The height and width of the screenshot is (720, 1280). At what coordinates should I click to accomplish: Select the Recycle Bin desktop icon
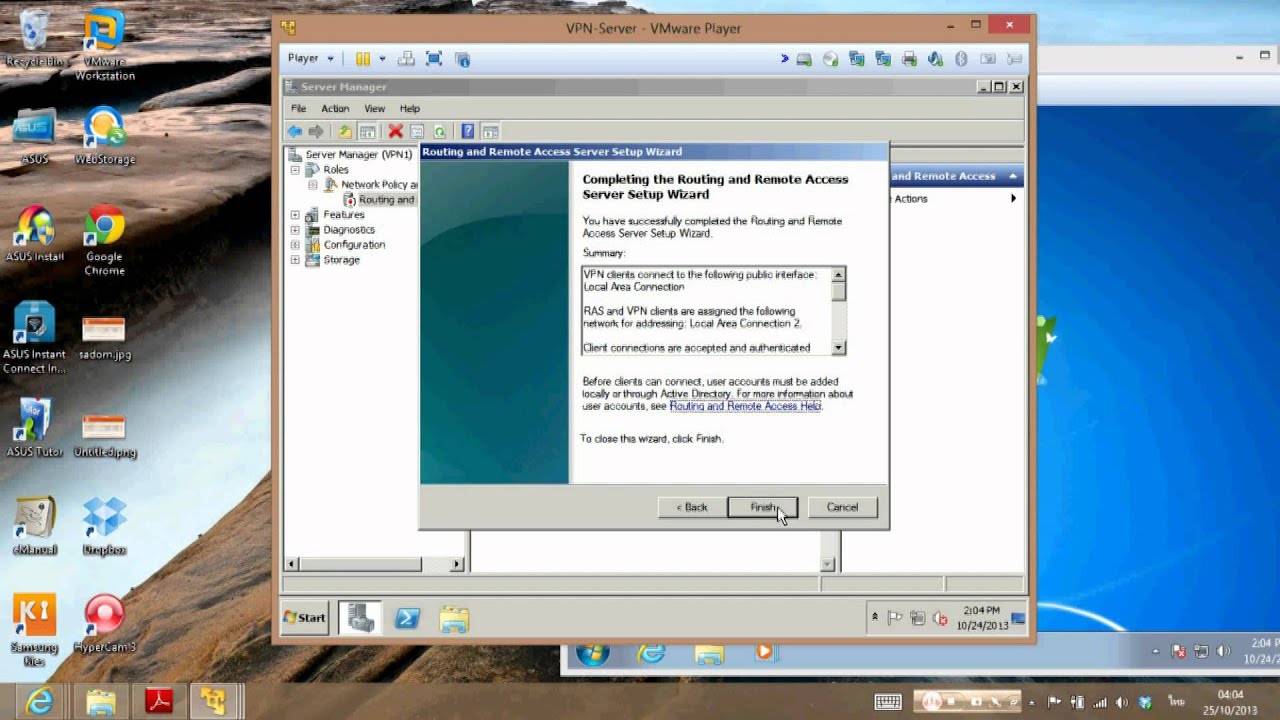tap(35, 40)
